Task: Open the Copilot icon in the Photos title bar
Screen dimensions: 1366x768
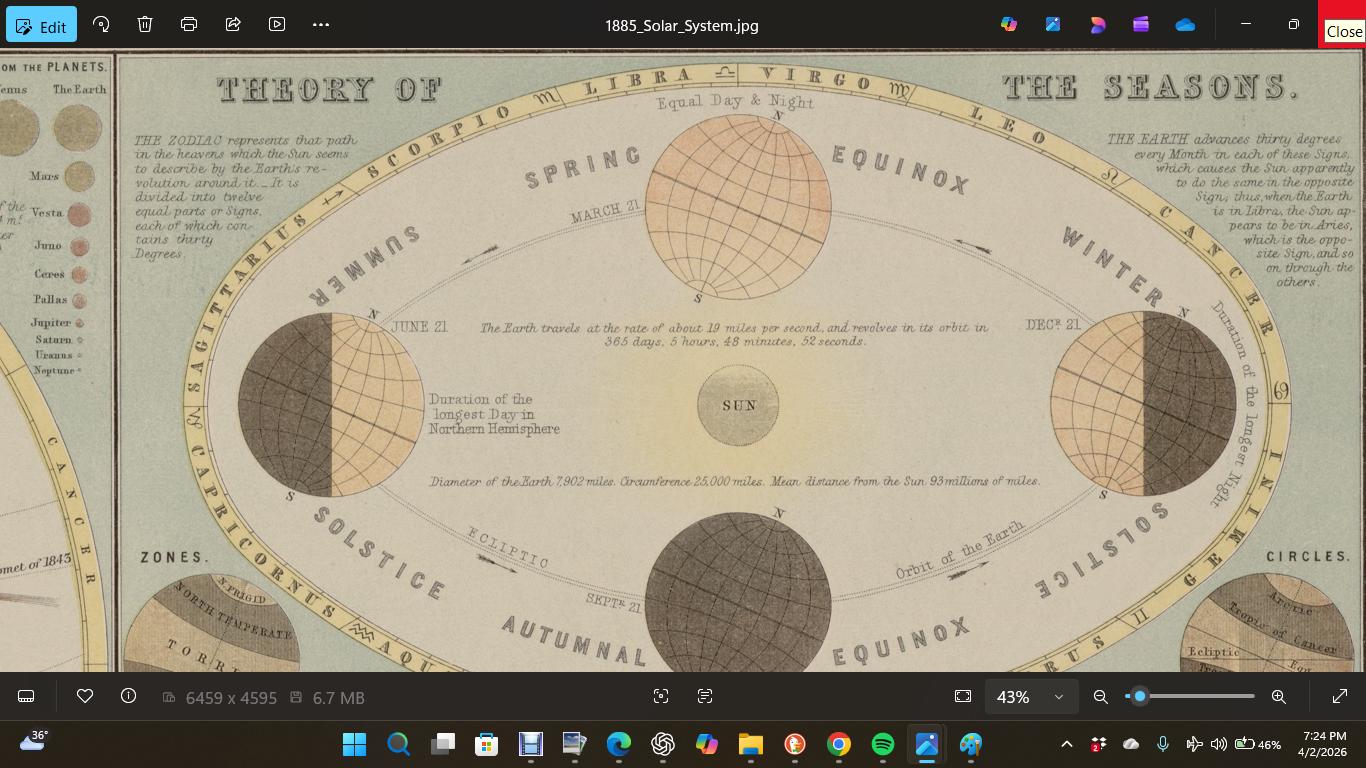Action: (x=1009, y=24)
